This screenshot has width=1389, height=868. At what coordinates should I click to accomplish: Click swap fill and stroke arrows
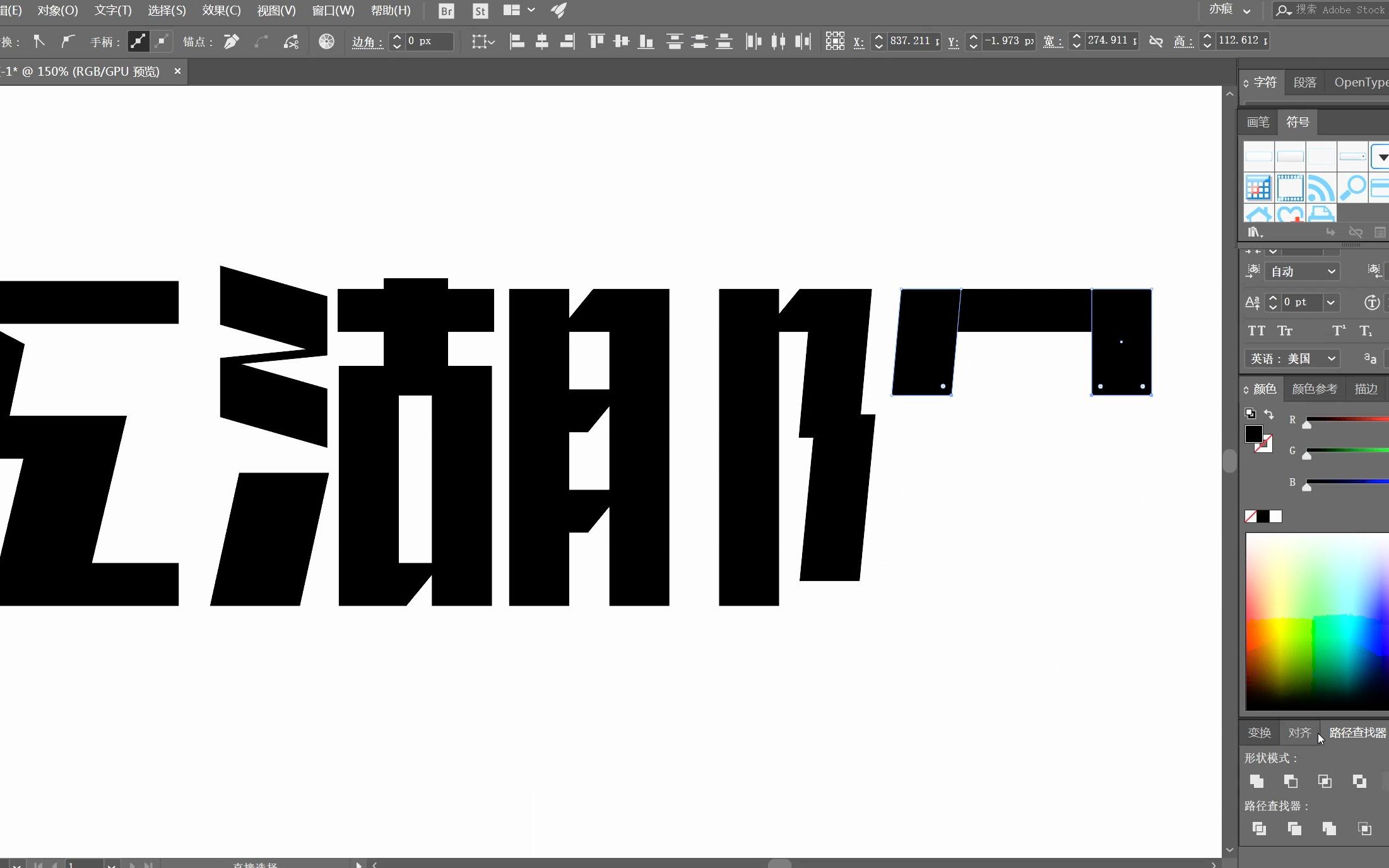tap(1268, 414)
